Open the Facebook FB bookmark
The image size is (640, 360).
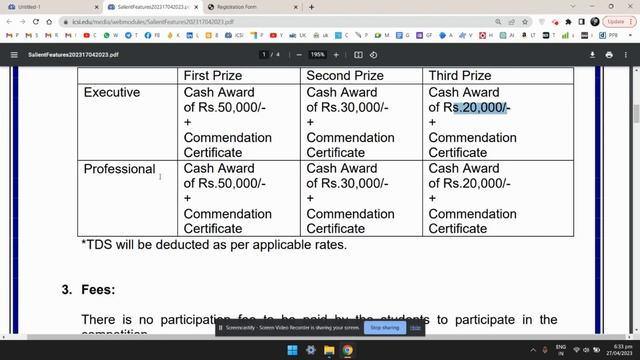point(152,36)
